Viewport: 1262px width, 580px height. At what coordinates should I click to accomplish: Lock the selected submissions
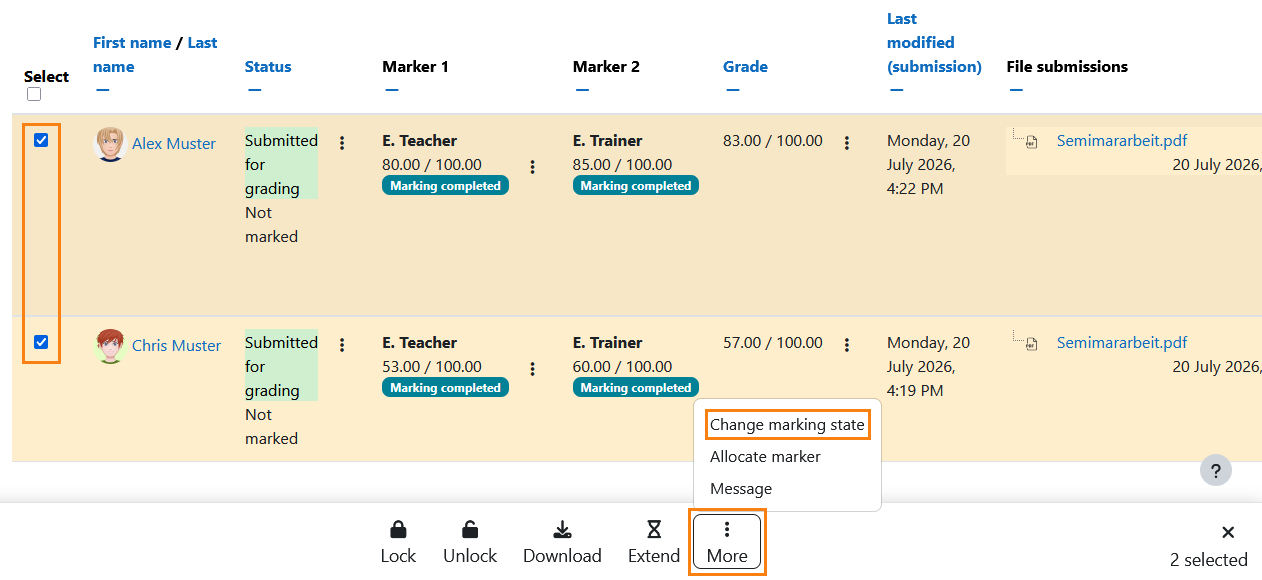pos(398,542)
